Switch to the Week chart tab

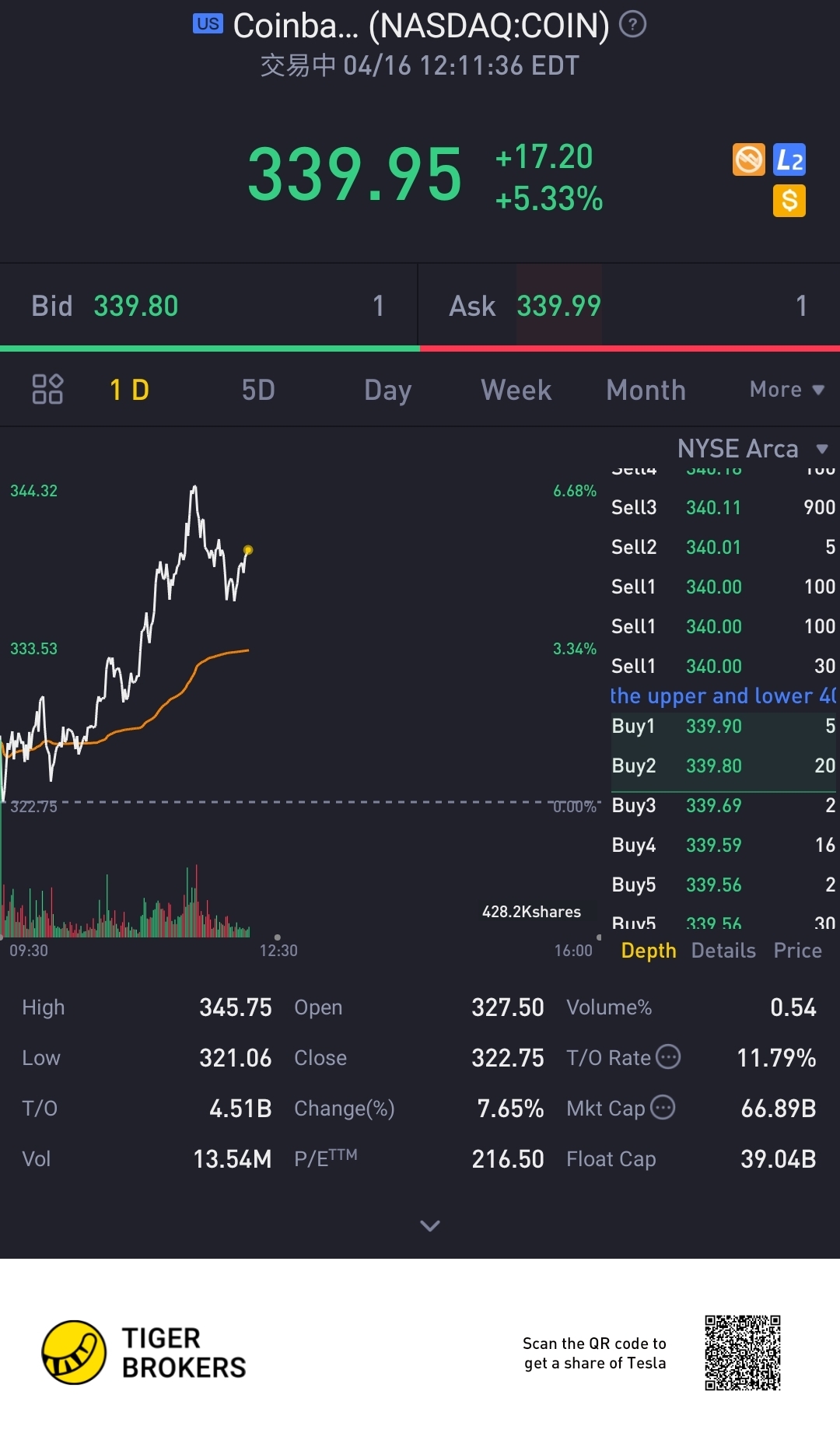[x=516, y=390]
